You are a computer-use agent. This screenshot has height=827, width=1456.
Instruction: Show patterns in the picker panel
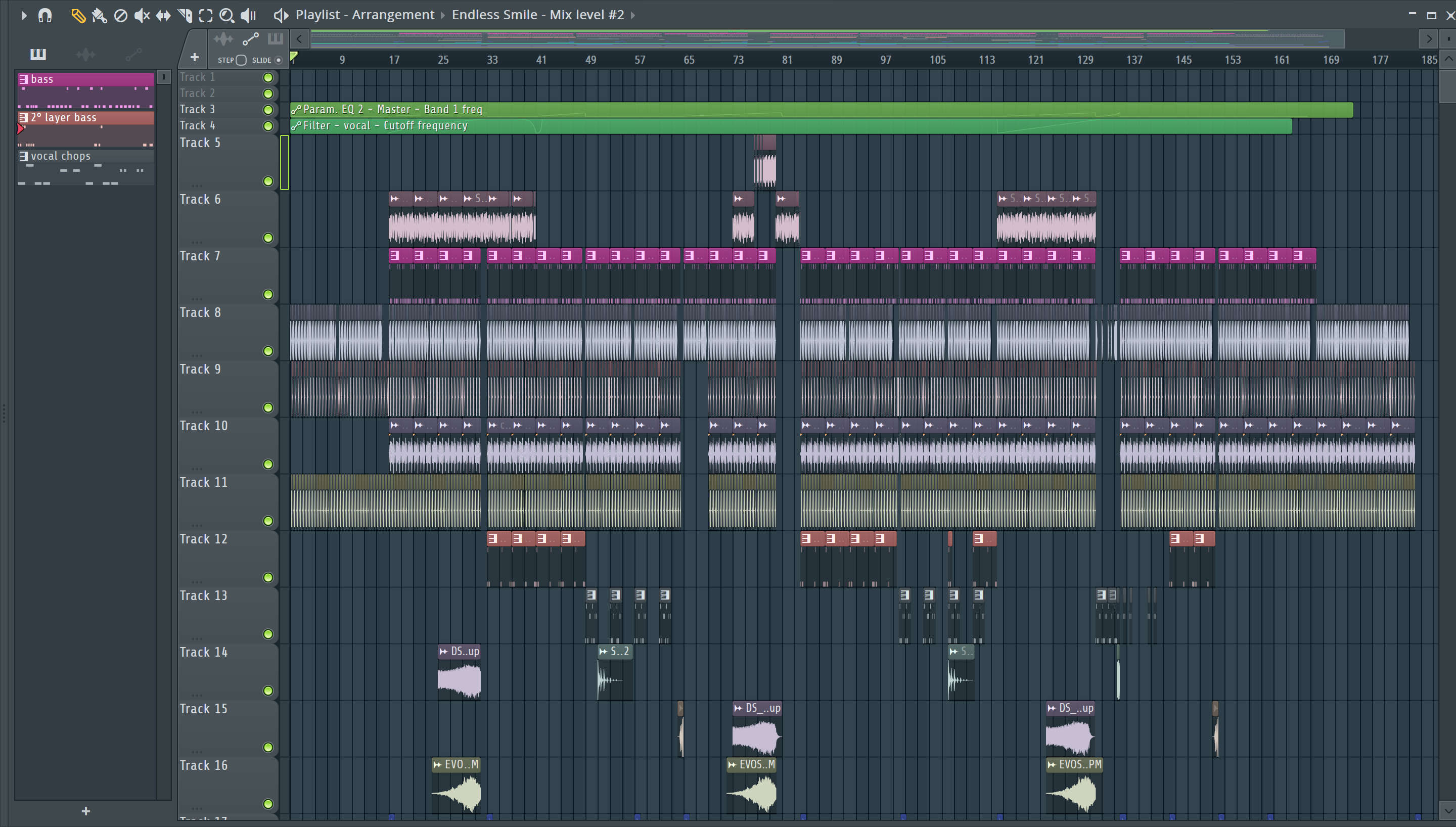[38, 55]
